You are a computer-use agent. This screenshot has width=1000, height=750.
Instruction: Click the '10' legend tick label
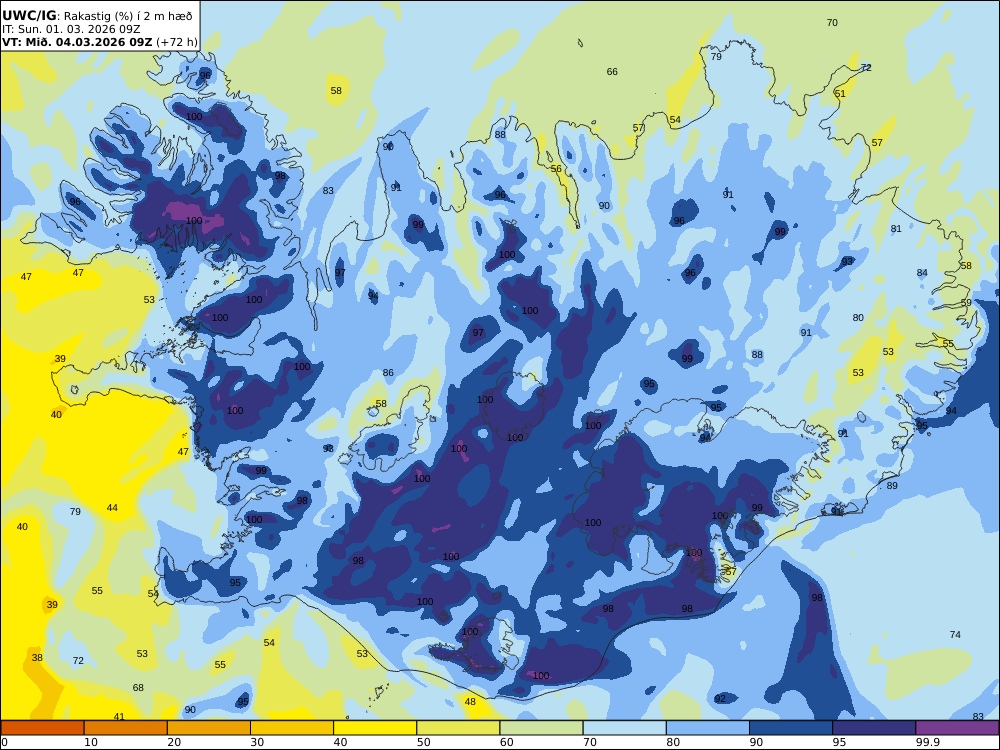coord(91,742)
